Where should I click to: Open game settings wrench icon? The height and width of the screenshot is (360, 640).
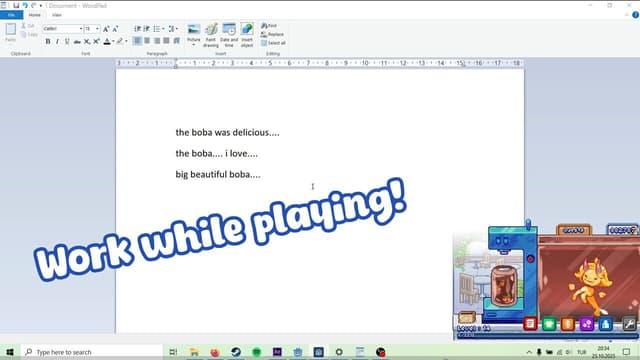coord(629,324)
